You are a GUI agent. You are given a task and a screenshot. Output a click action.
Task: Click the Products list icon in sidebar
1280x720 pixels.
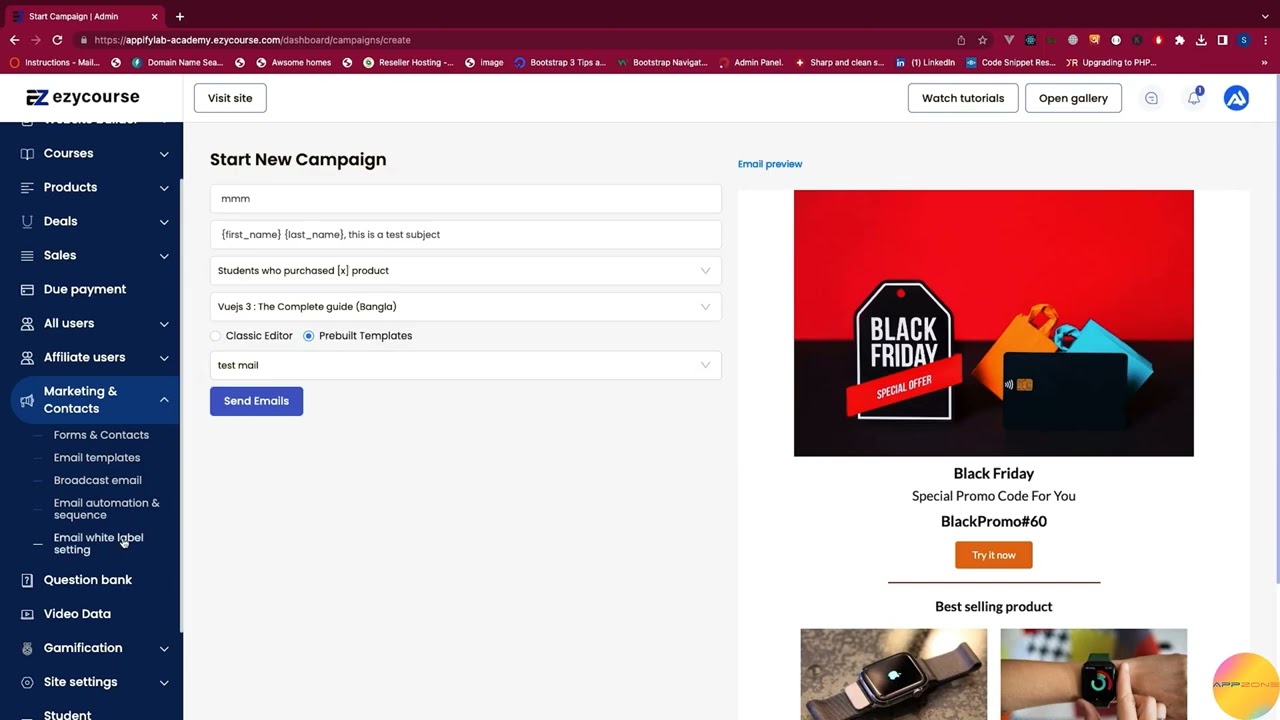(27, 187)
